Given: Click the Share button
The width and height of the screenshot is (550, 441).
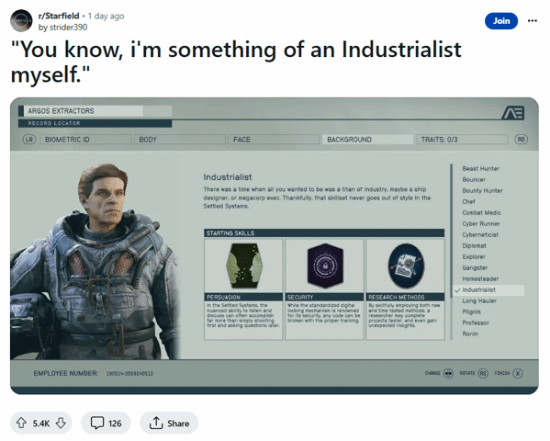Looking at the screenshot, I should point(169,423).
